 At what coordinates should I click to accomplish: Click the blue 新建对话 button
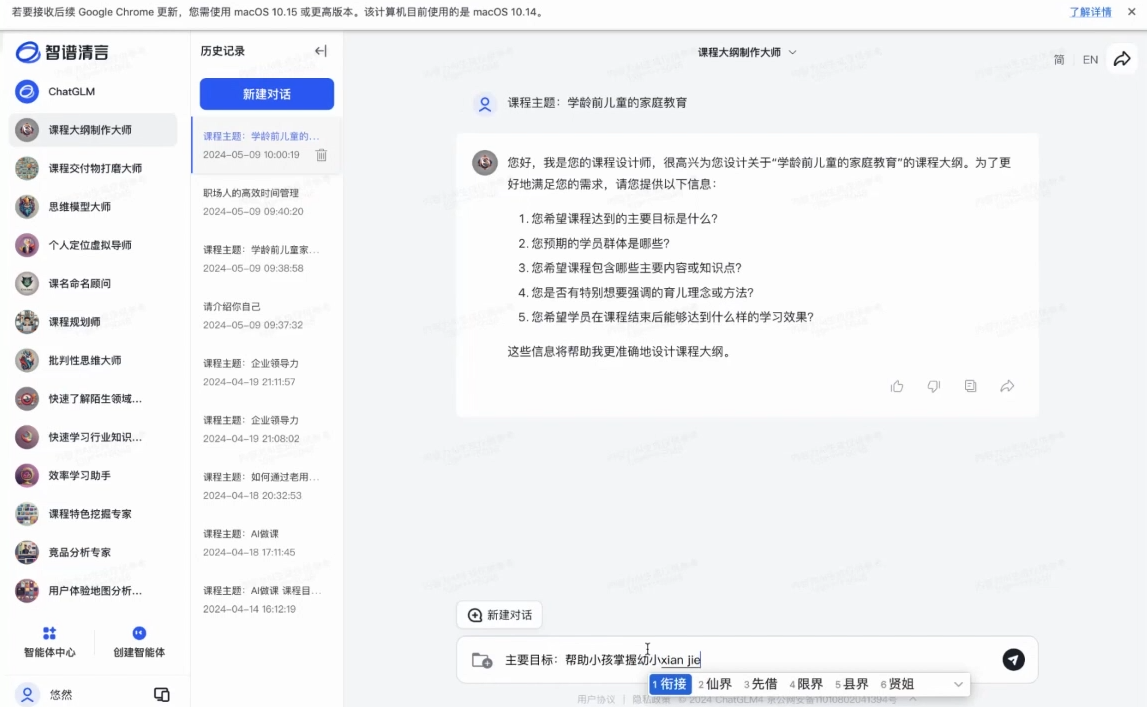pos(266,94)
